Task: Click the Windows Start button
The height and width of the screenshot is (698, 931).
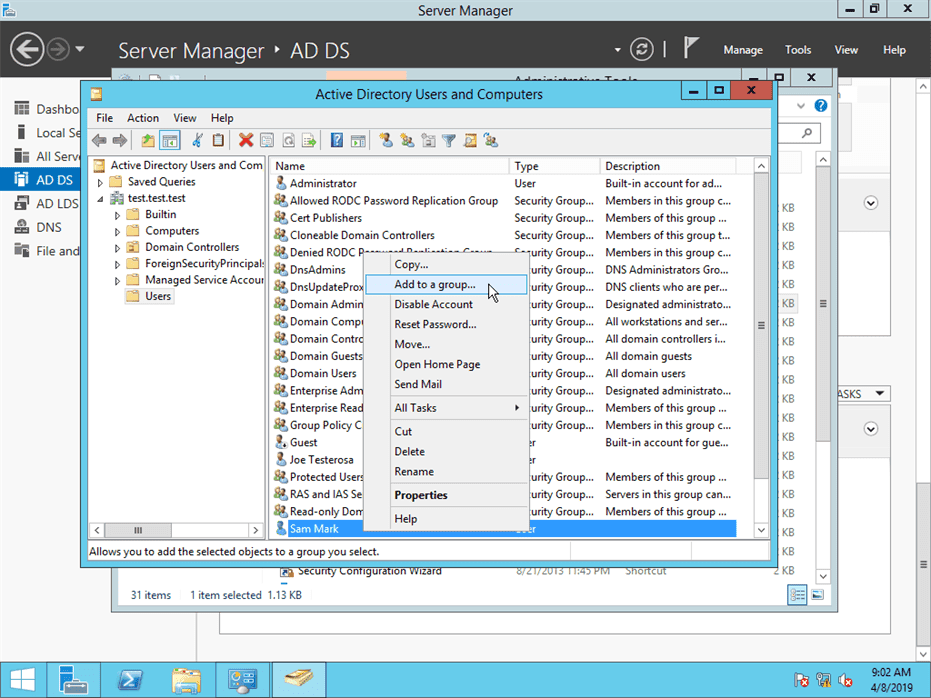Action: [23, 680]
